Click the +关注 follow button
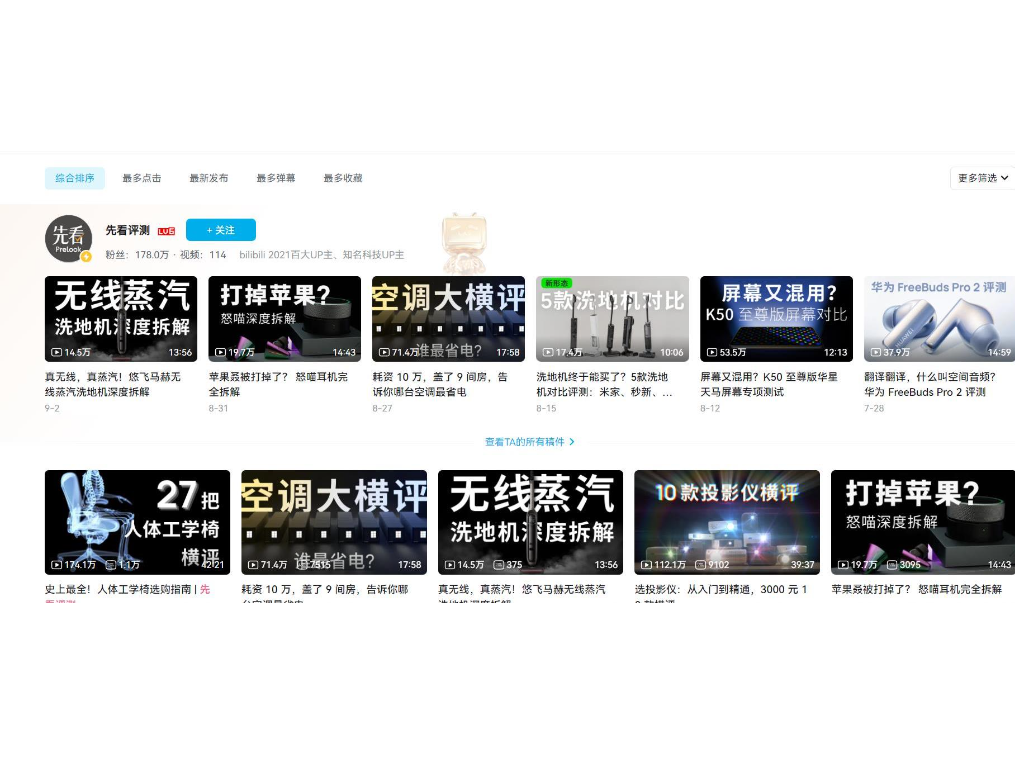The image size is (1015, 761). tap(220, 230)
